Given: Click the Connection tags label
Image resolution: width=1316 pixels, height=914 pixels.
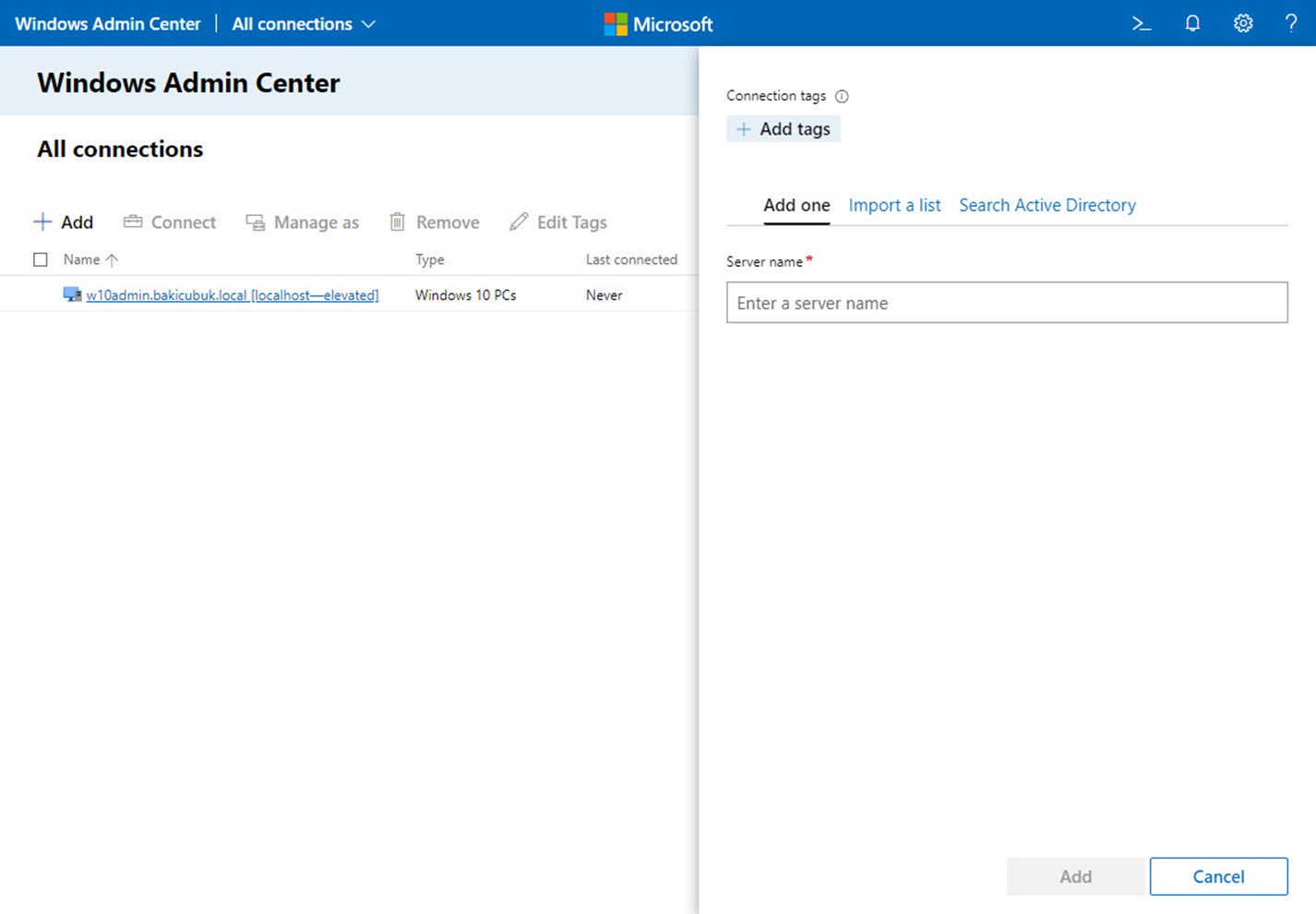Looking at the screenshot, I should 776,96.
